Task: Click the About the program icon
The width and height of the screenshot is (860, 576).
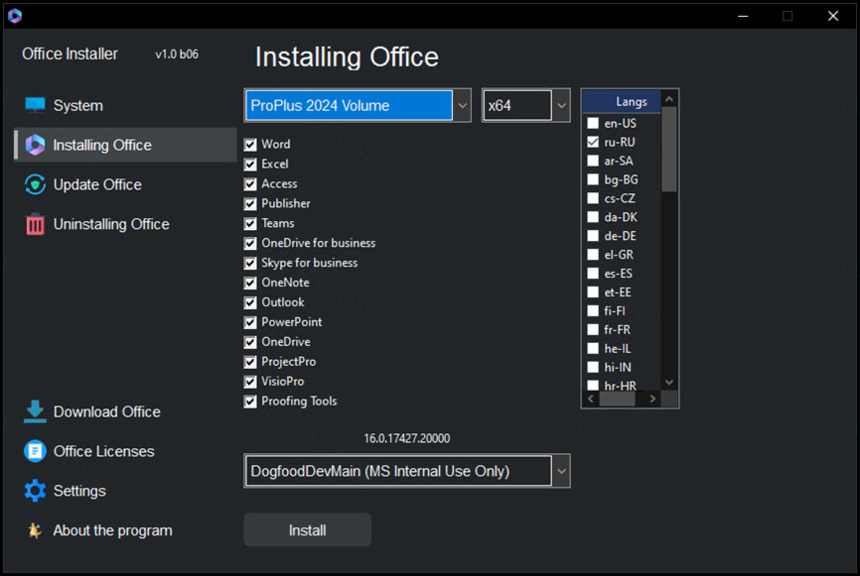Action: pos(35,531)
